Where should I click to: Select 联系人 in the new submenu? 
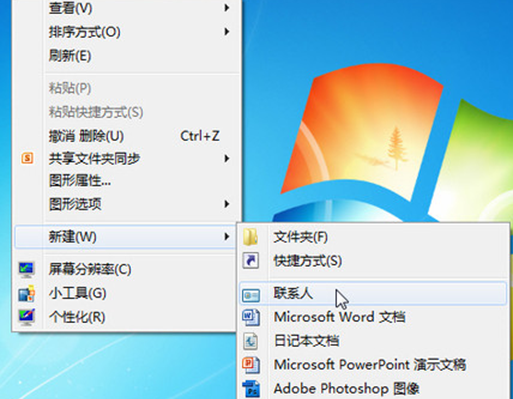[373, 294]
